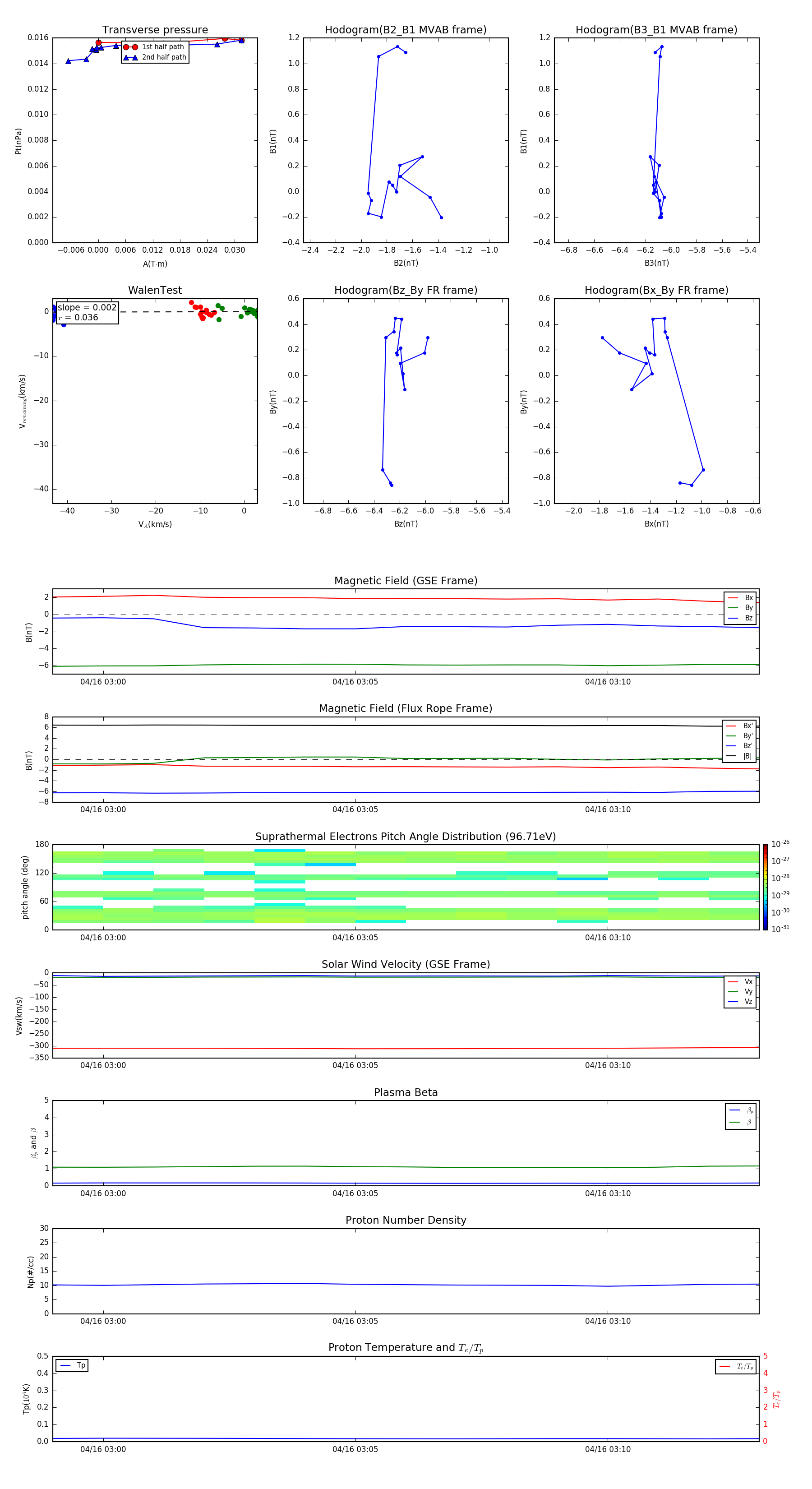The height and width of the screenshot is (1489, 812).
Task: Click the "Bx(nT)" x-axis label
Action: click(x=656, y=524)
